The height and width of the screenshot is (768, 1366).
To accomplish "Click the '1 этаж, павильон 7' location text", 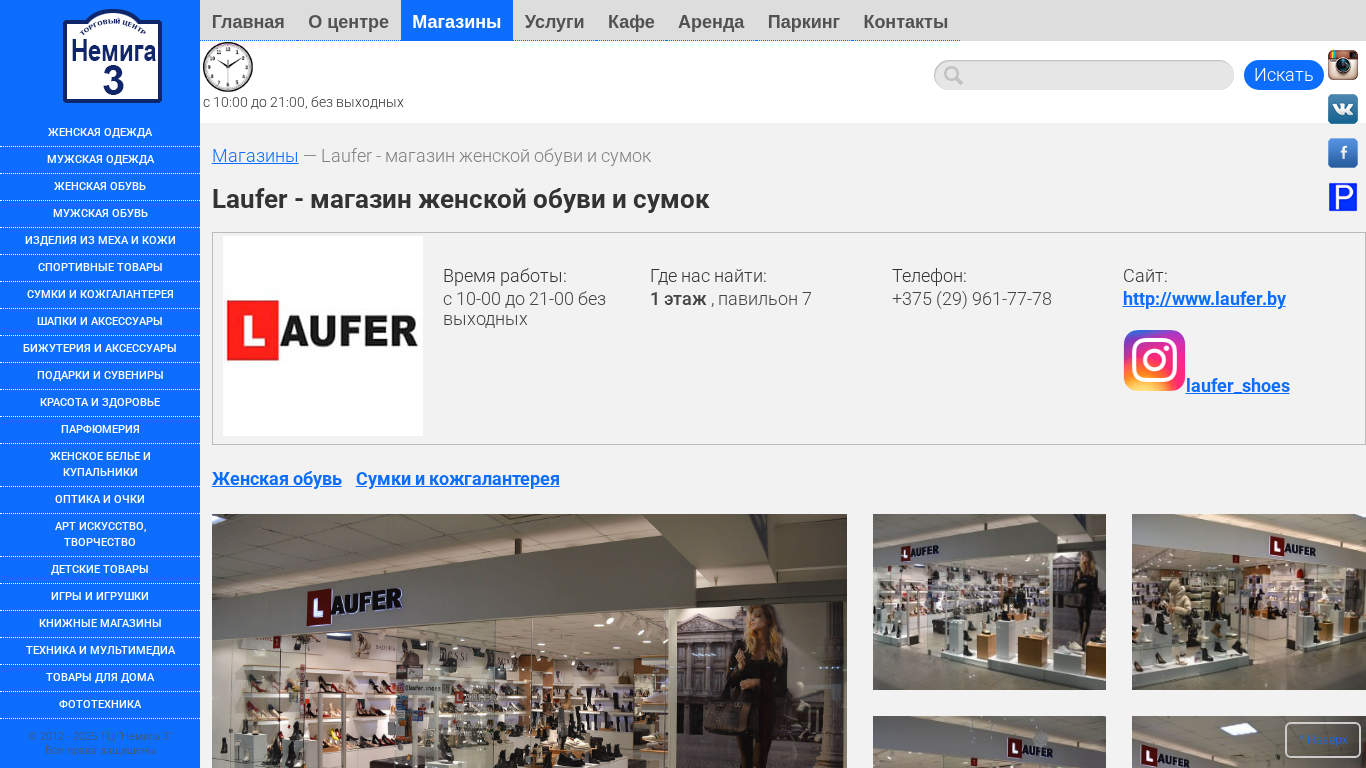I will pos(731,299).
